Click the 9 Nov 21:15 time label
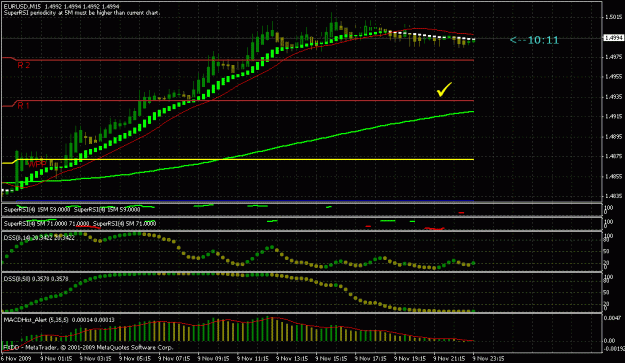The height and width of the screenshot is (363, 625). pyautogui.click(x=449, y=358)
